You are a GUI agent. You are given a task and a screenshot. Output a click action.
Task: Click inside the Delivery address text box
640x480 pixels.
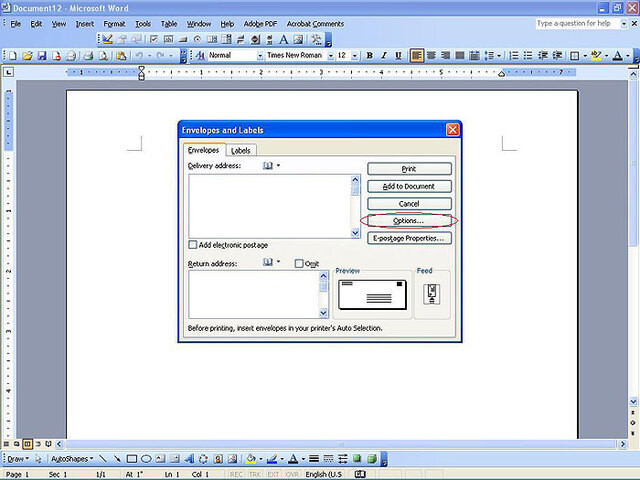(x=269, y=206)
